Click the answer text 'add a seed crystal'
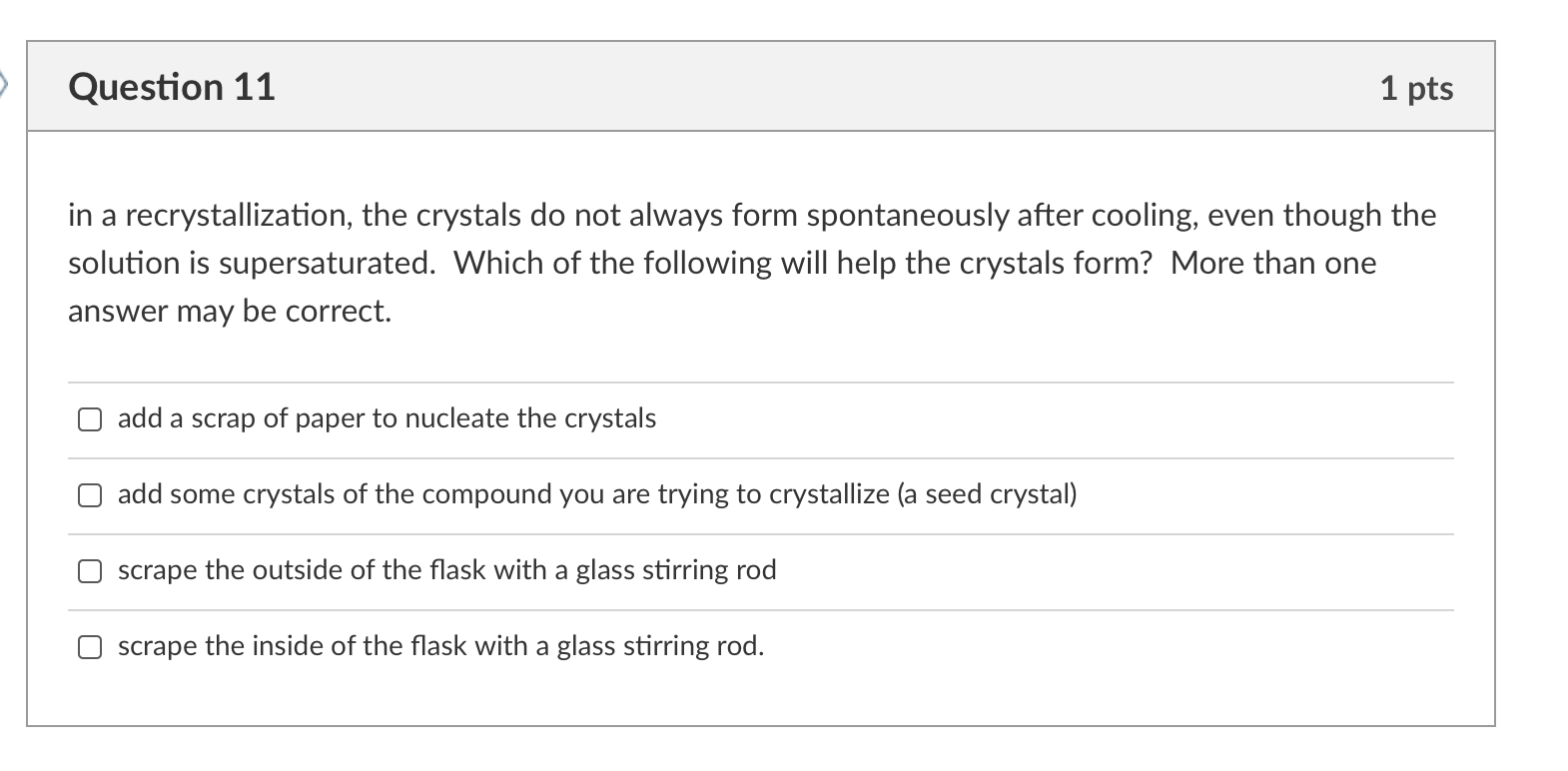1568x771 pixels. point(597,493)
